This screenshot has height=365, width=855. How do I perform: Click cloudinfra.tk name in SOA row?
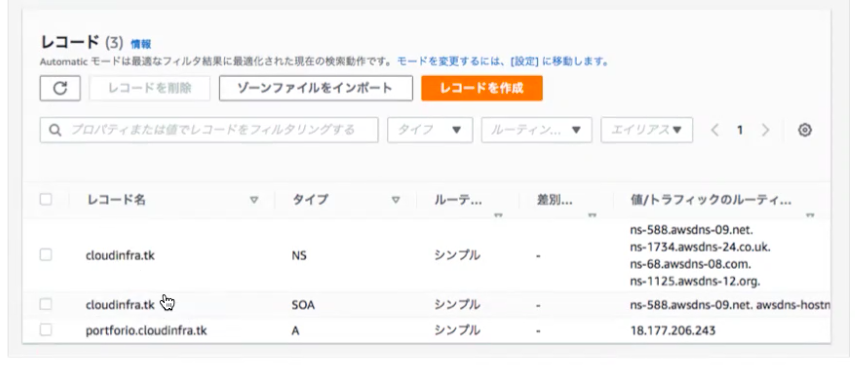point(120,305)
